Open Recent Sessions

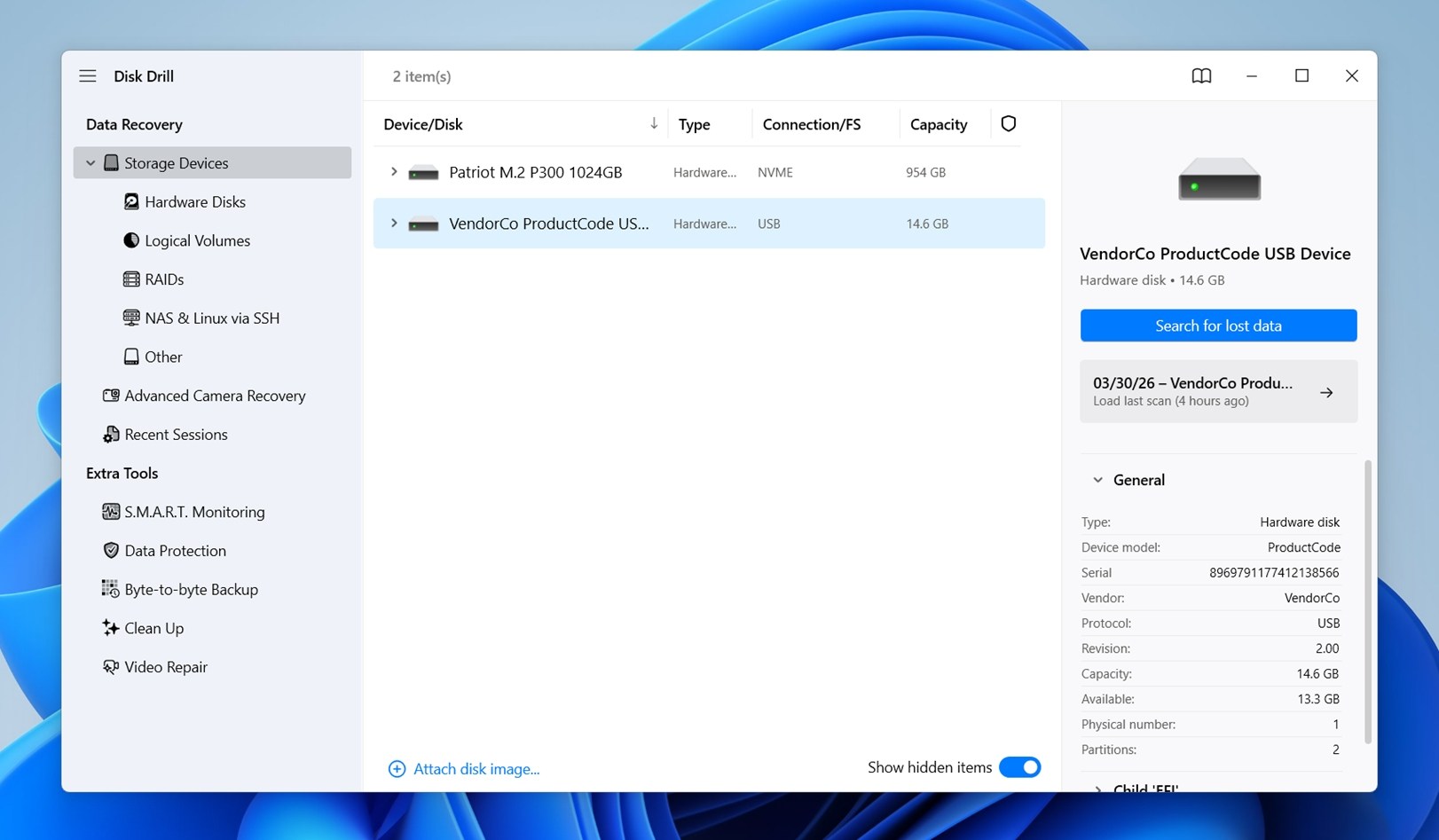[x=176, y=435]
